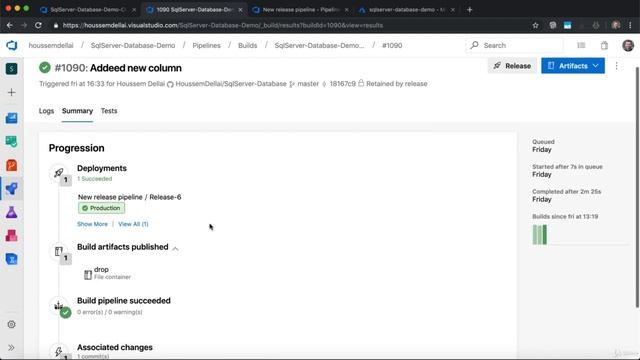Viewport: 640px width, 360px height.
Task: Open the more actions vertical ellipsis
Action: 616,66
